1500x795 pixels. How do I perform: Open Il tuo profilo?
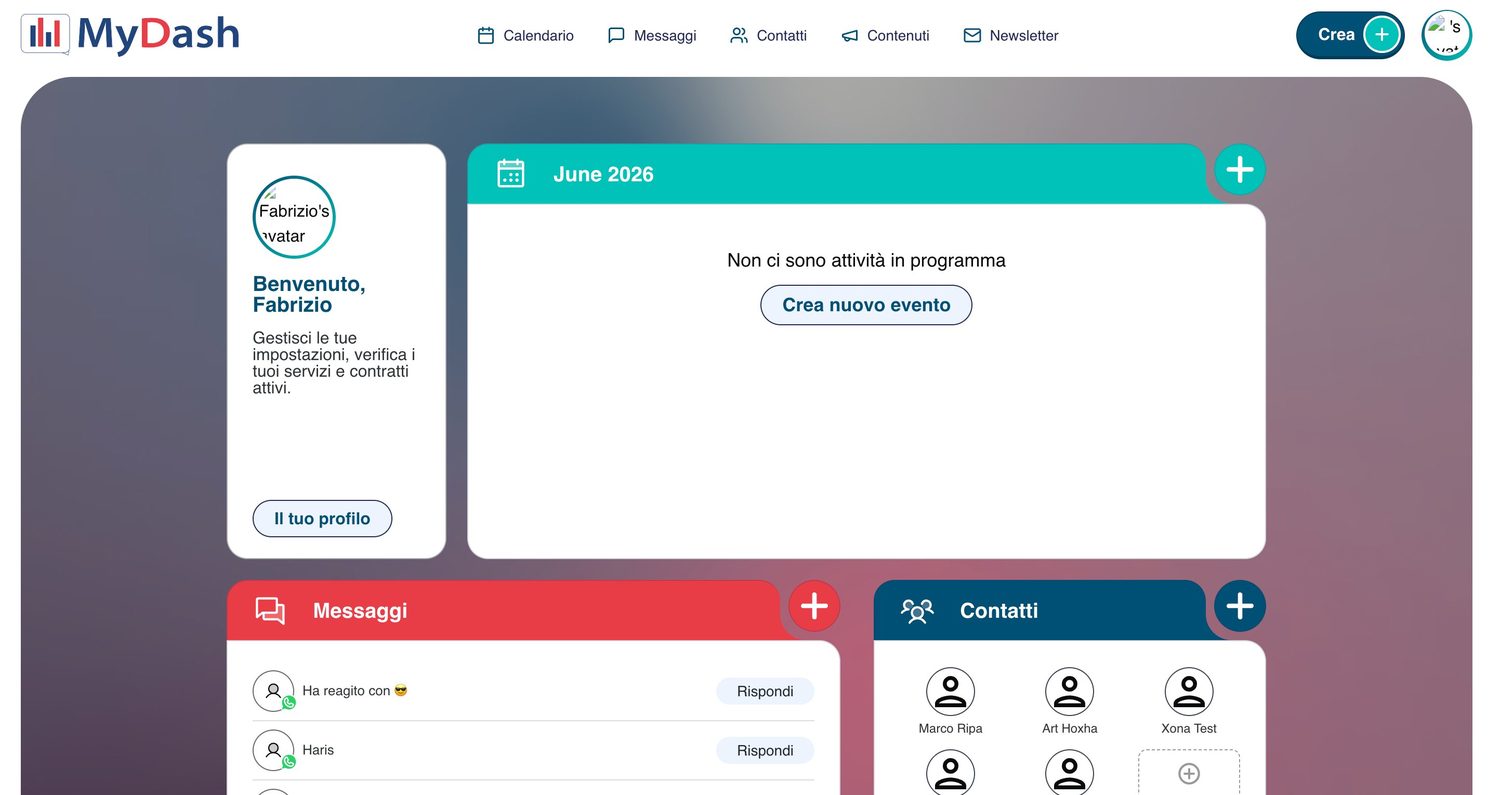322,519
